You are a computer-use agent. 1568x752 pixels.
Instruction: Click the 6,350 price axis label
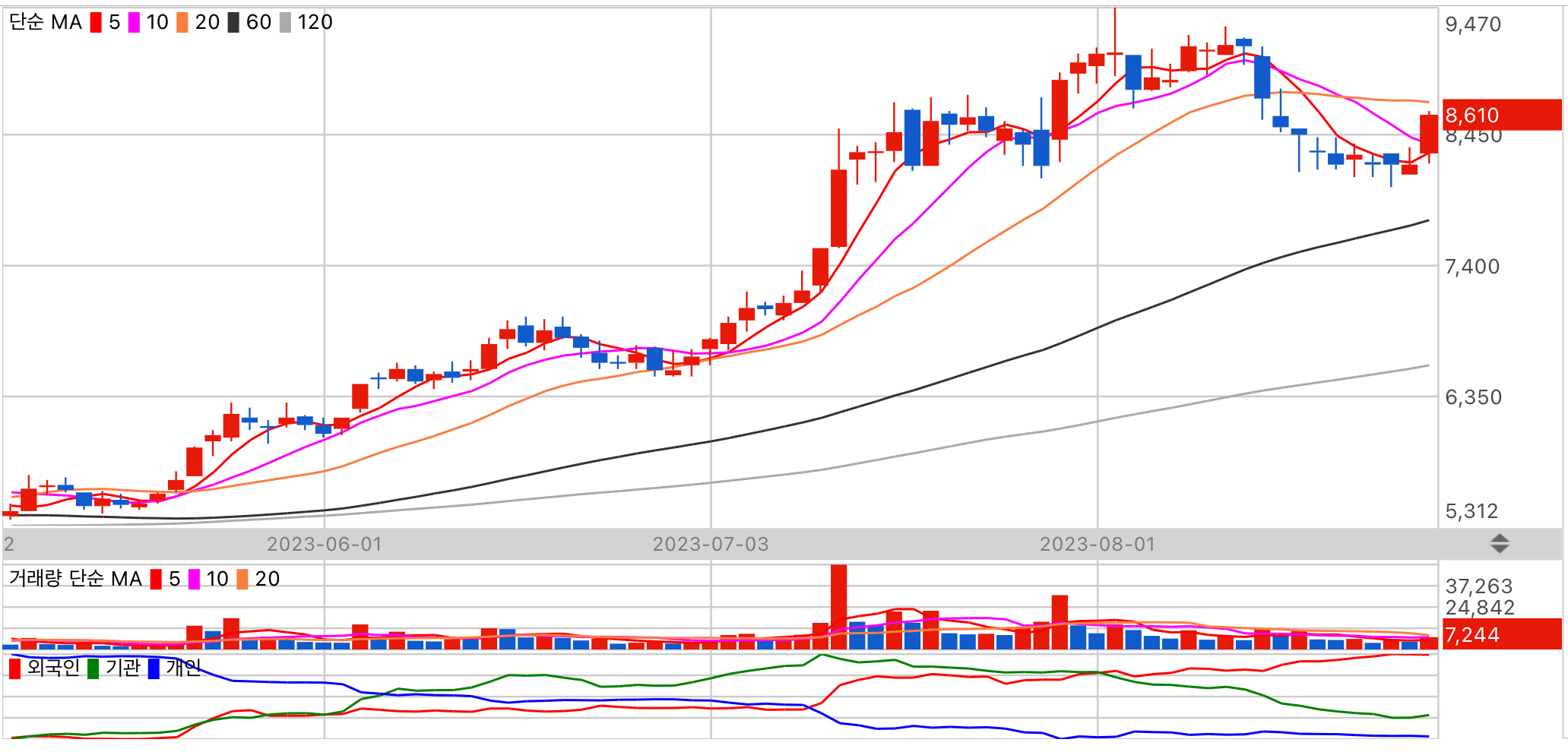tap(1473, 397)
